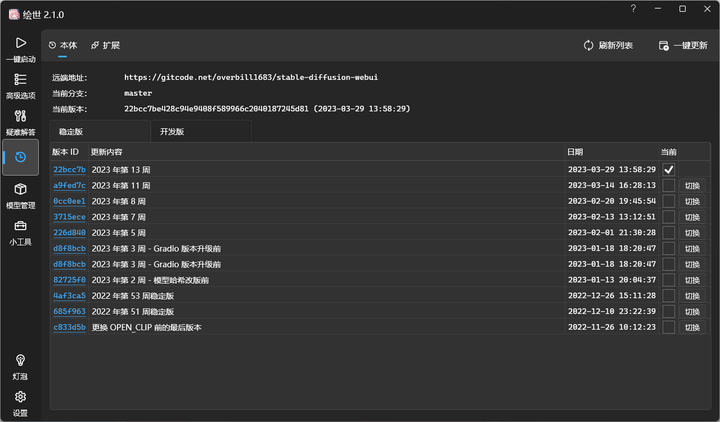Open the troubleshooting Q&A sidebar icon
The width and height of the screenshot is (720, 422).
pyautogui.click(x=21, y=116)
